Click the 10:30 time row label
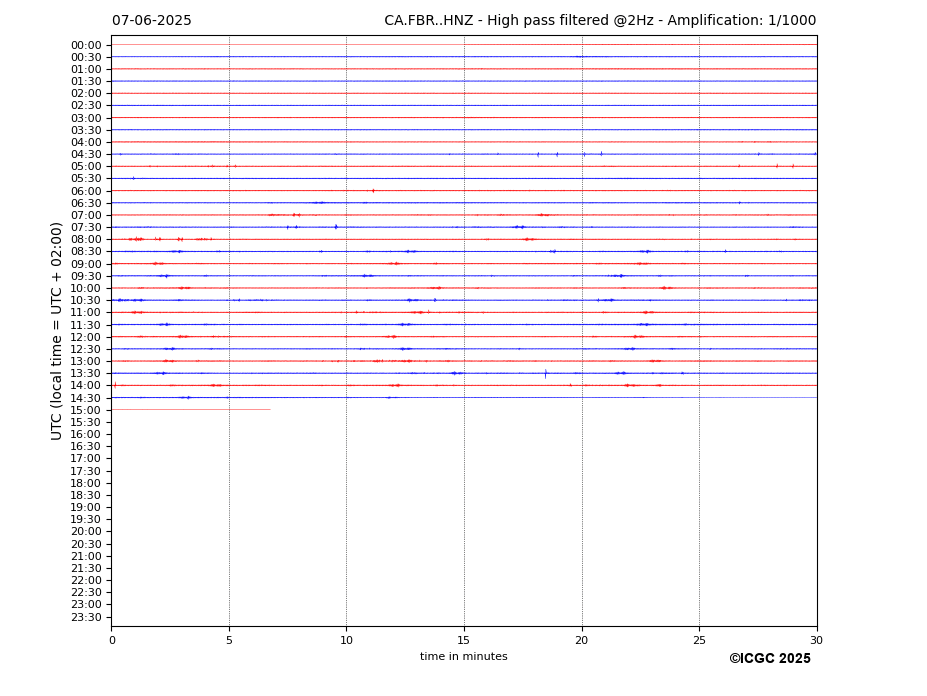This screenshot has width=927, height=696. click(x=86, y=300)
